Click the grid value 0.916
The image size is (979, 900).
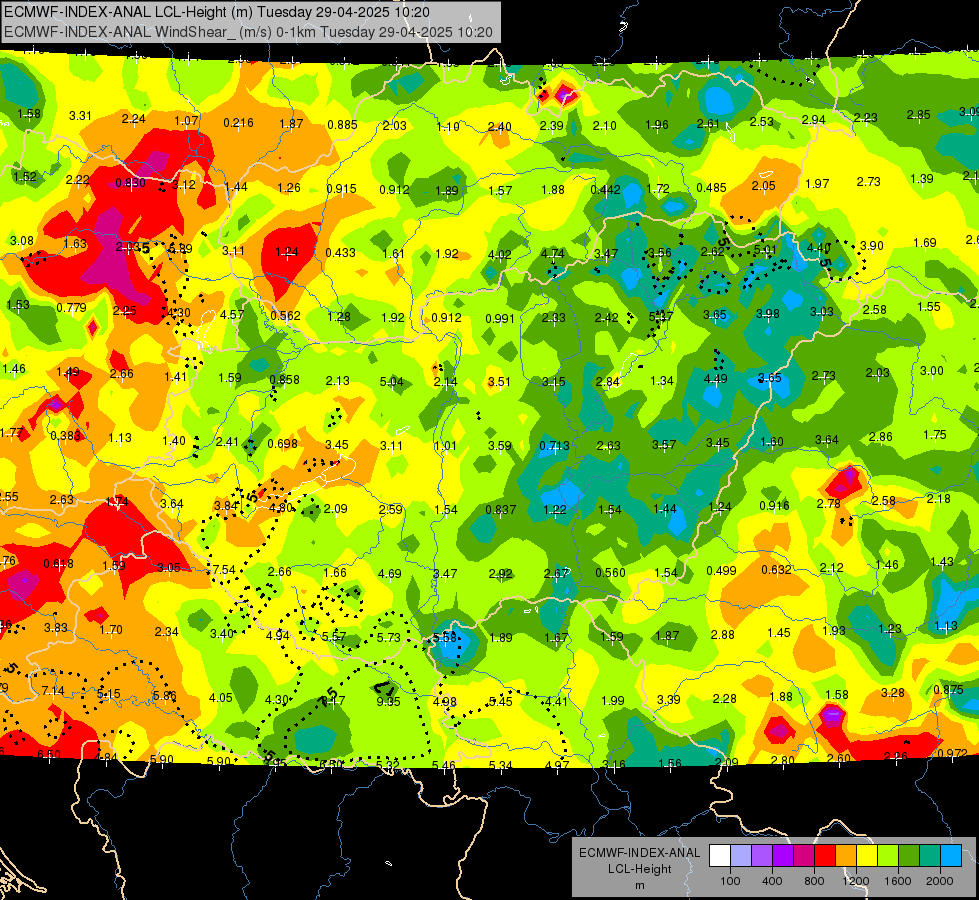coord(774,506)
